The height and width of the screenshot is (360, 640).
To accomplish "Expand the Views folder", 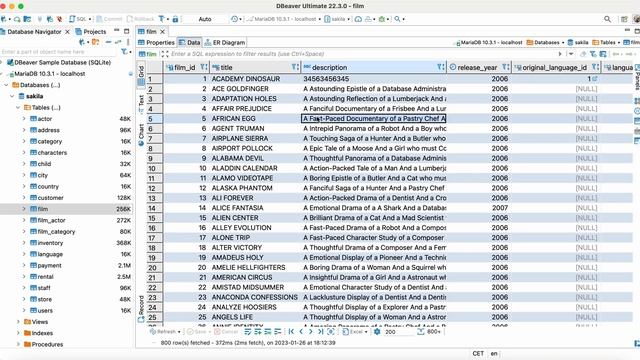I will [x=18, y=322].
